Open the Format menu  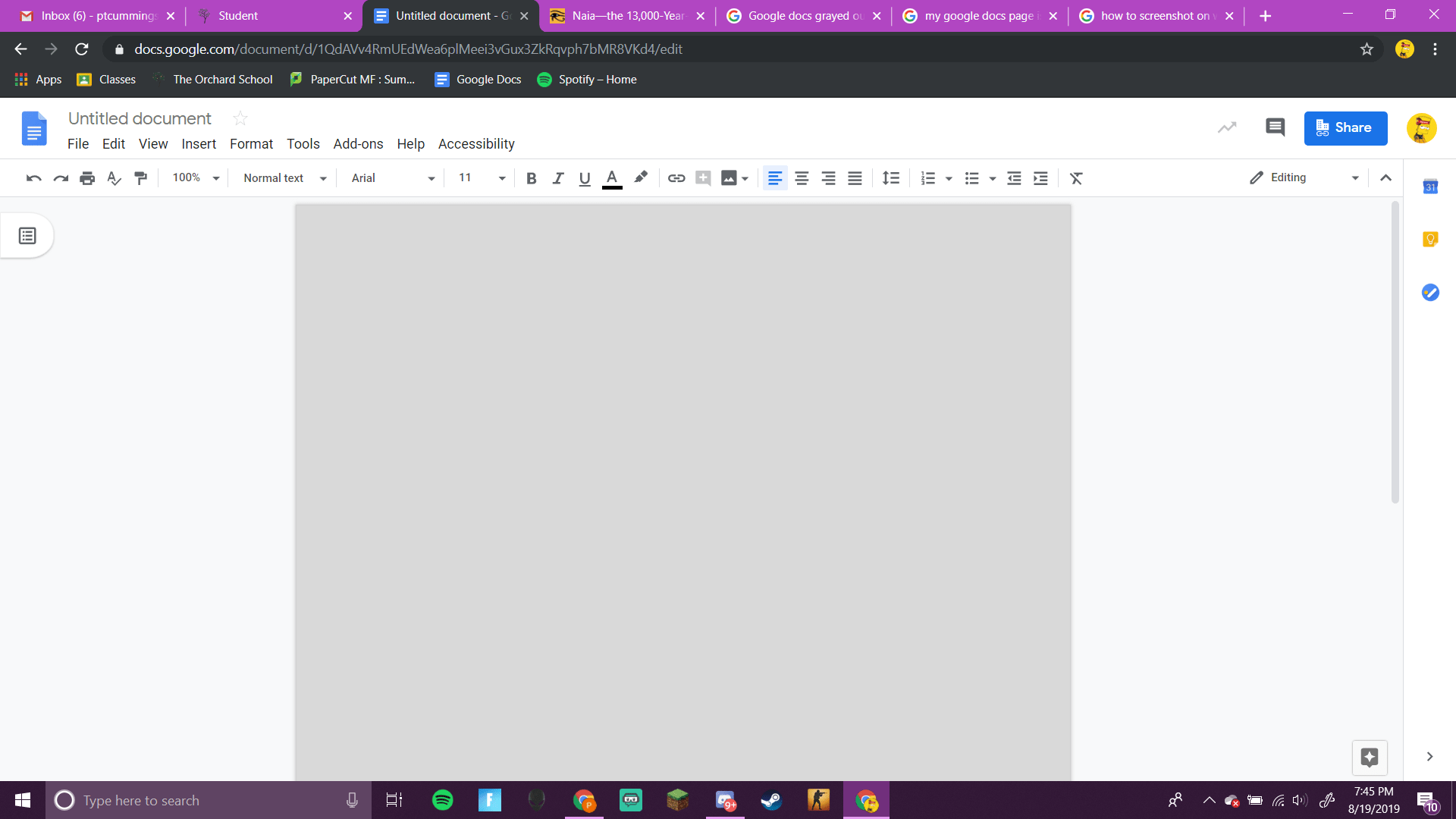251,144
